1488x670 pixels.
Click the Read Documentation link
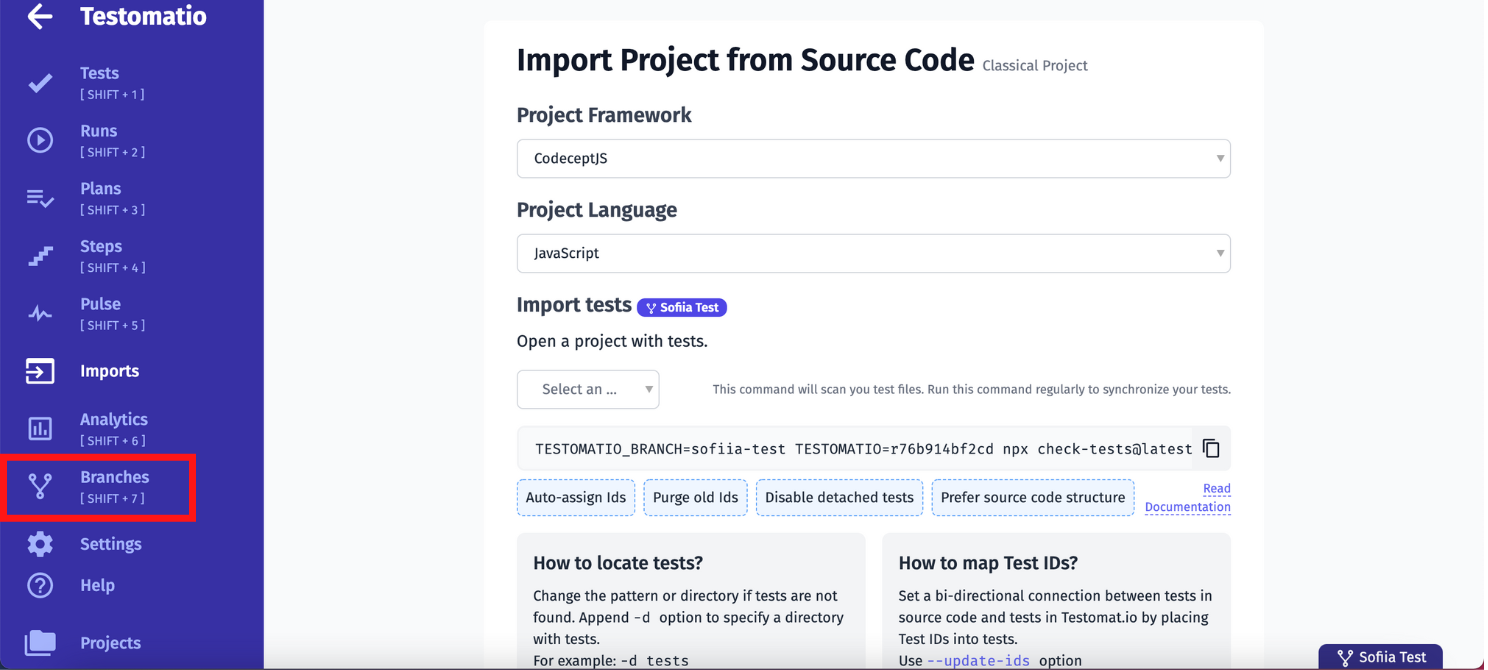1188,497
